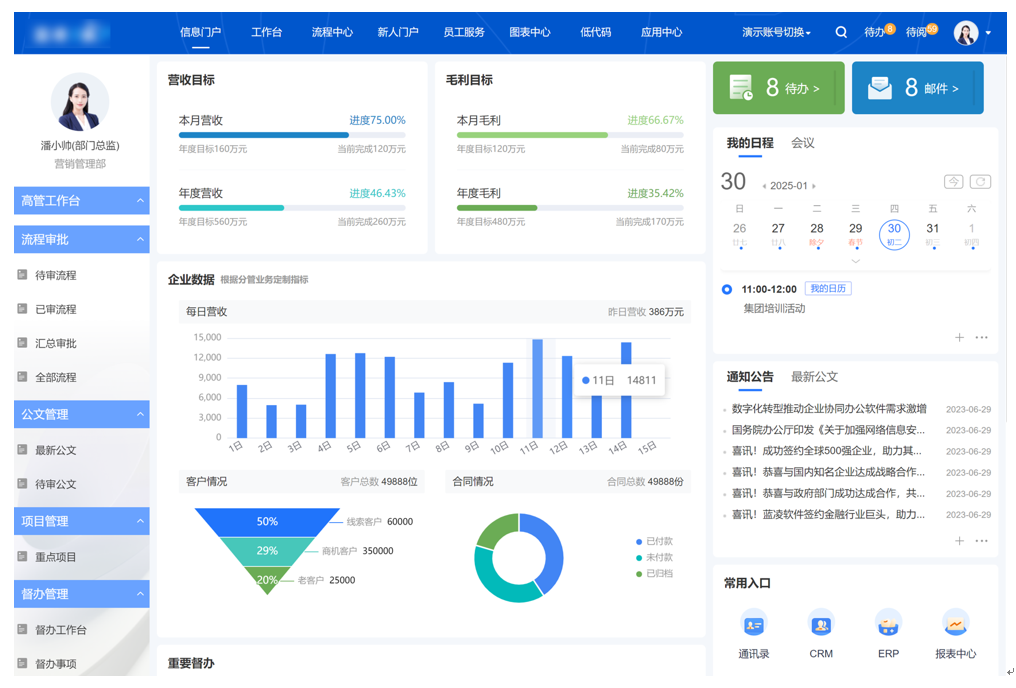
Task: Open the 报表中心 shortcut icon
Action: pyautogui.click(x=956, y=625)
